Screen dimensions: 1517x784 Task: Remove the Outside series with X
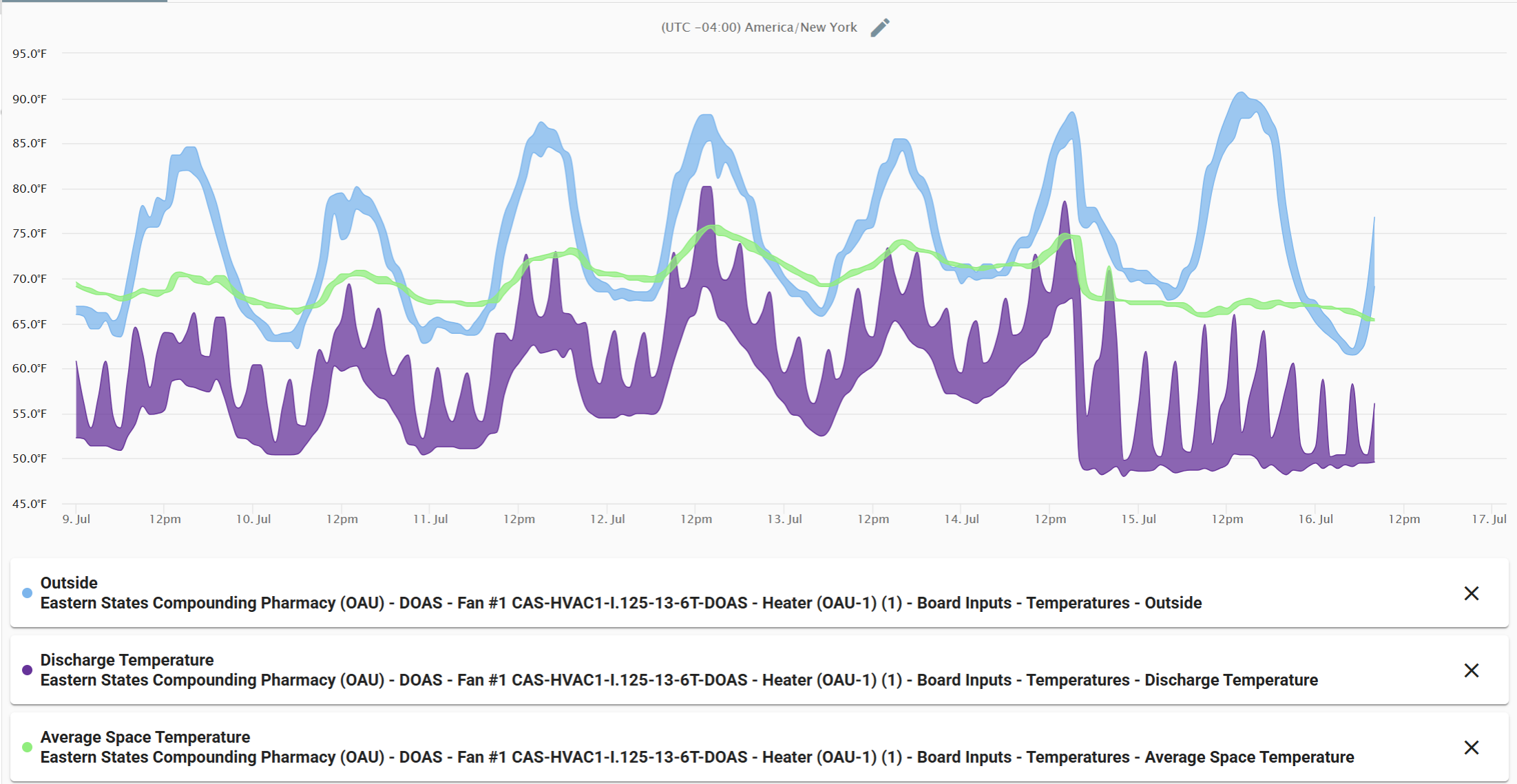(x=1471, y=593)
